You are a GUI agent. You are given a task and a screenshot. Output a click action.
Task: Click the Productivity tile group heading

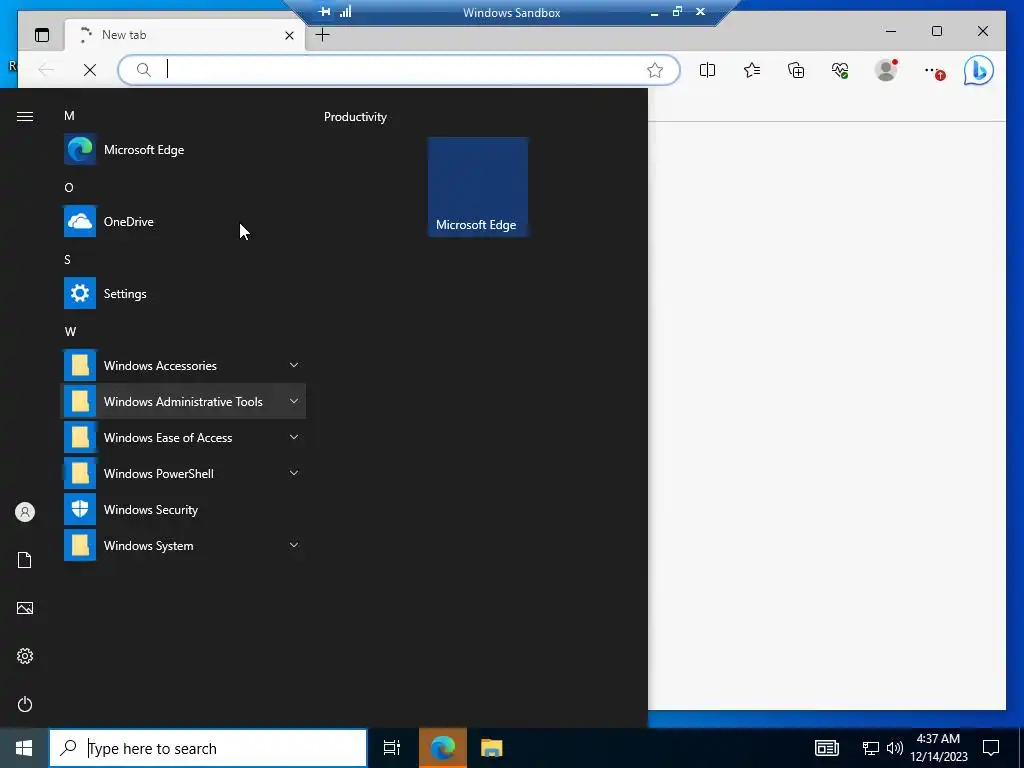[355, 117]
